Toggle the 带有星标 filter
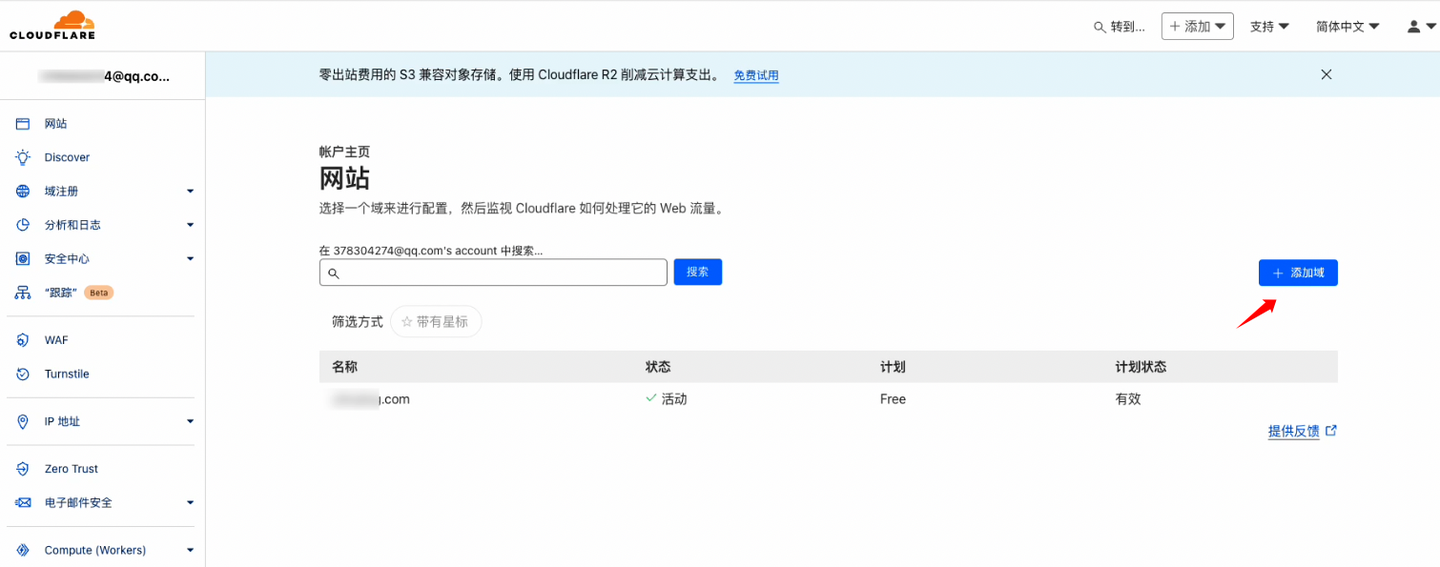This screenshot has width=1440, height=567. pyautogui.click(x=436, y=322)
